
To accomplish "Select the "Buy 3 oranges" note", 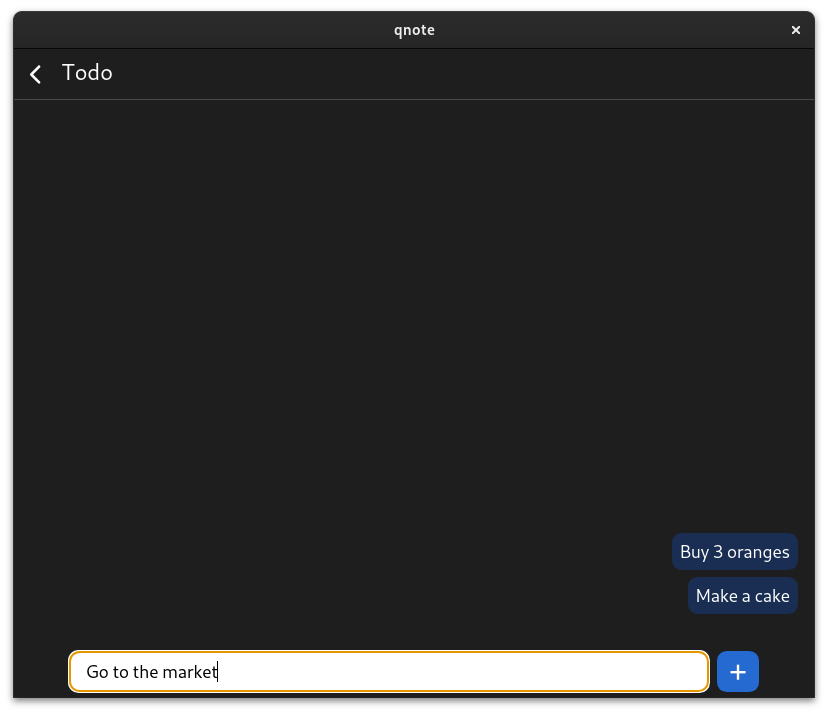I will (735, 552).
